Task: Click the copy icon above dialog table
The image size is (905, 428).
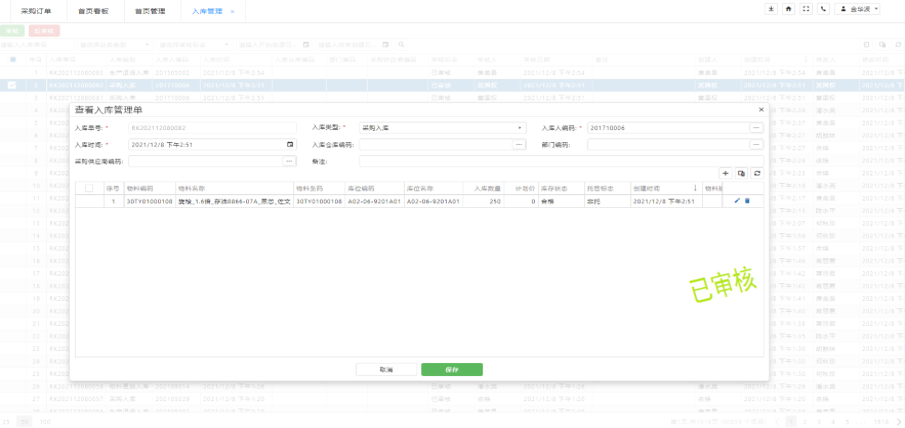Action: (741, 173)
